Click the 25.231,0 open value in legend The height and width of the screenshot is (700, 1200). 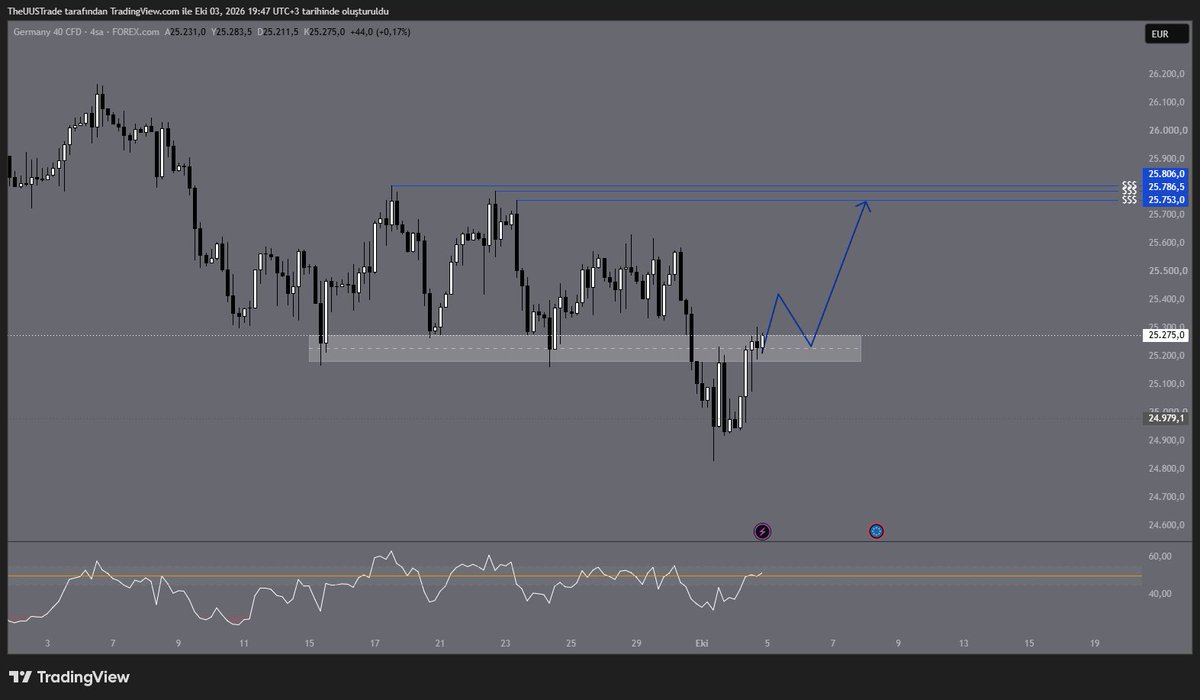click(x=187, y=32)
